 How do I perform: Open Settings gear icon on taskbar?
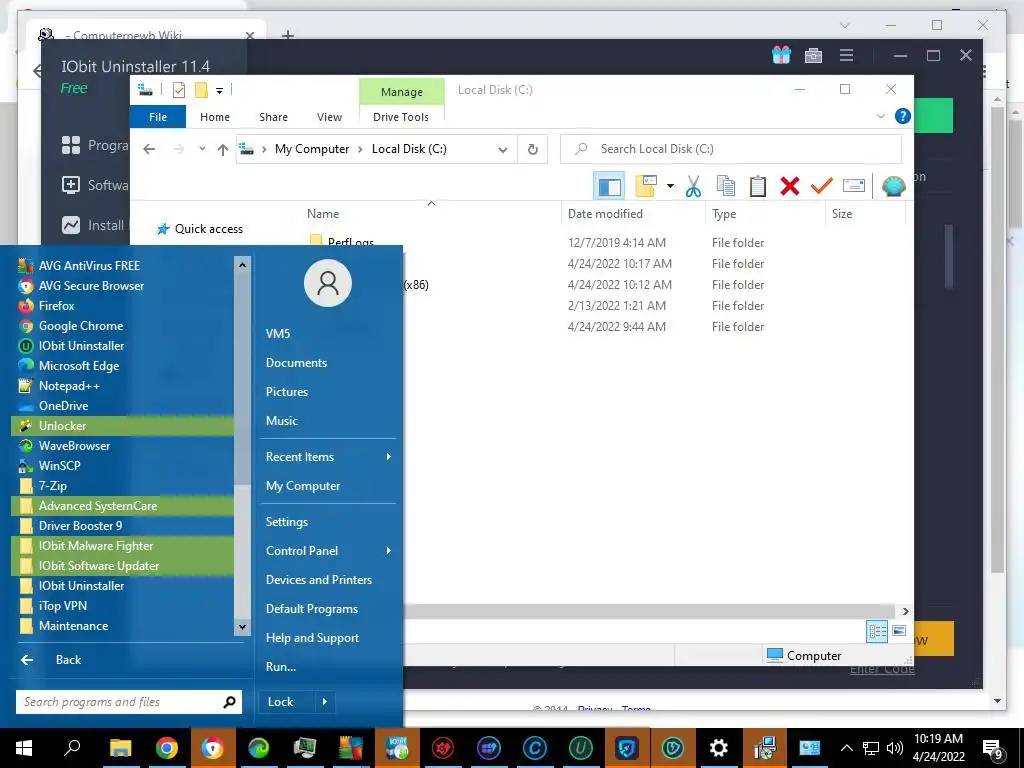(x=718, y=748)
